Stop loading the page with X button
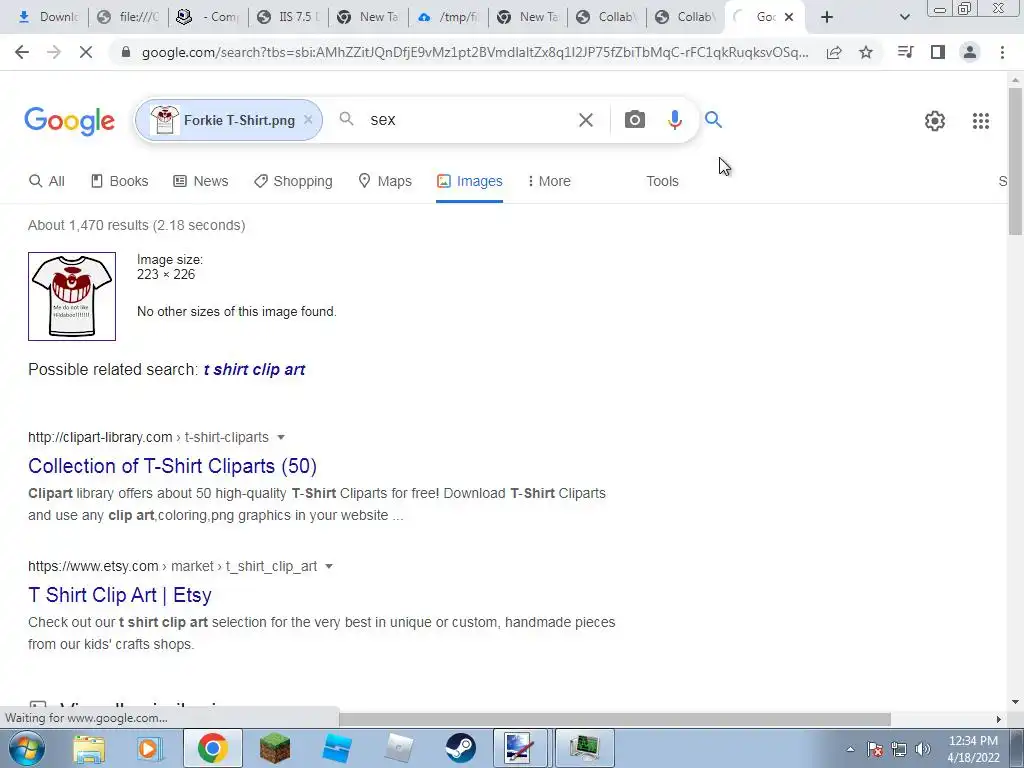1024x768 pixels. 86,52
